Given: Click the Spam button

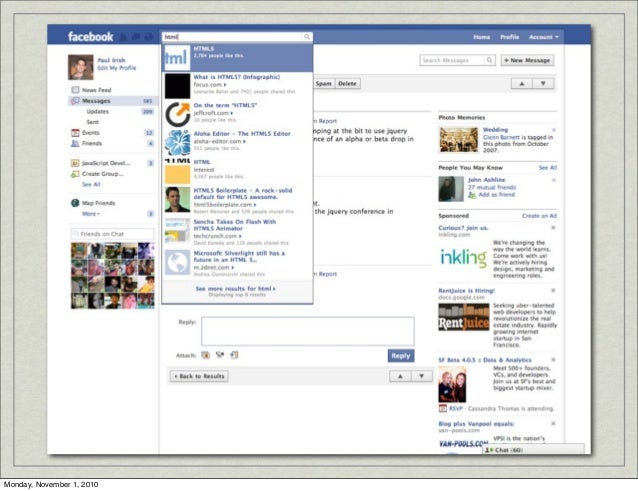Looking at the screenshot, I should tap(323, 83).
